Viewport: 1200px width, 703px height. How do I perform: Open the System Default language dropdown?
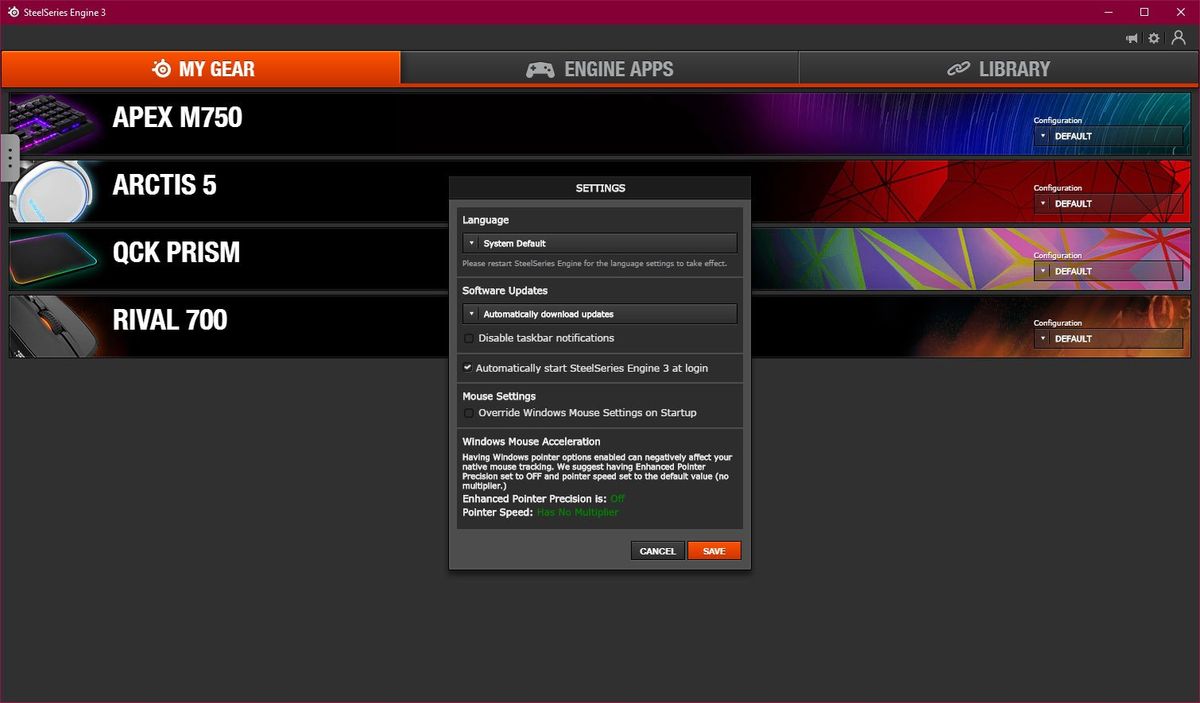coord(599,242)
